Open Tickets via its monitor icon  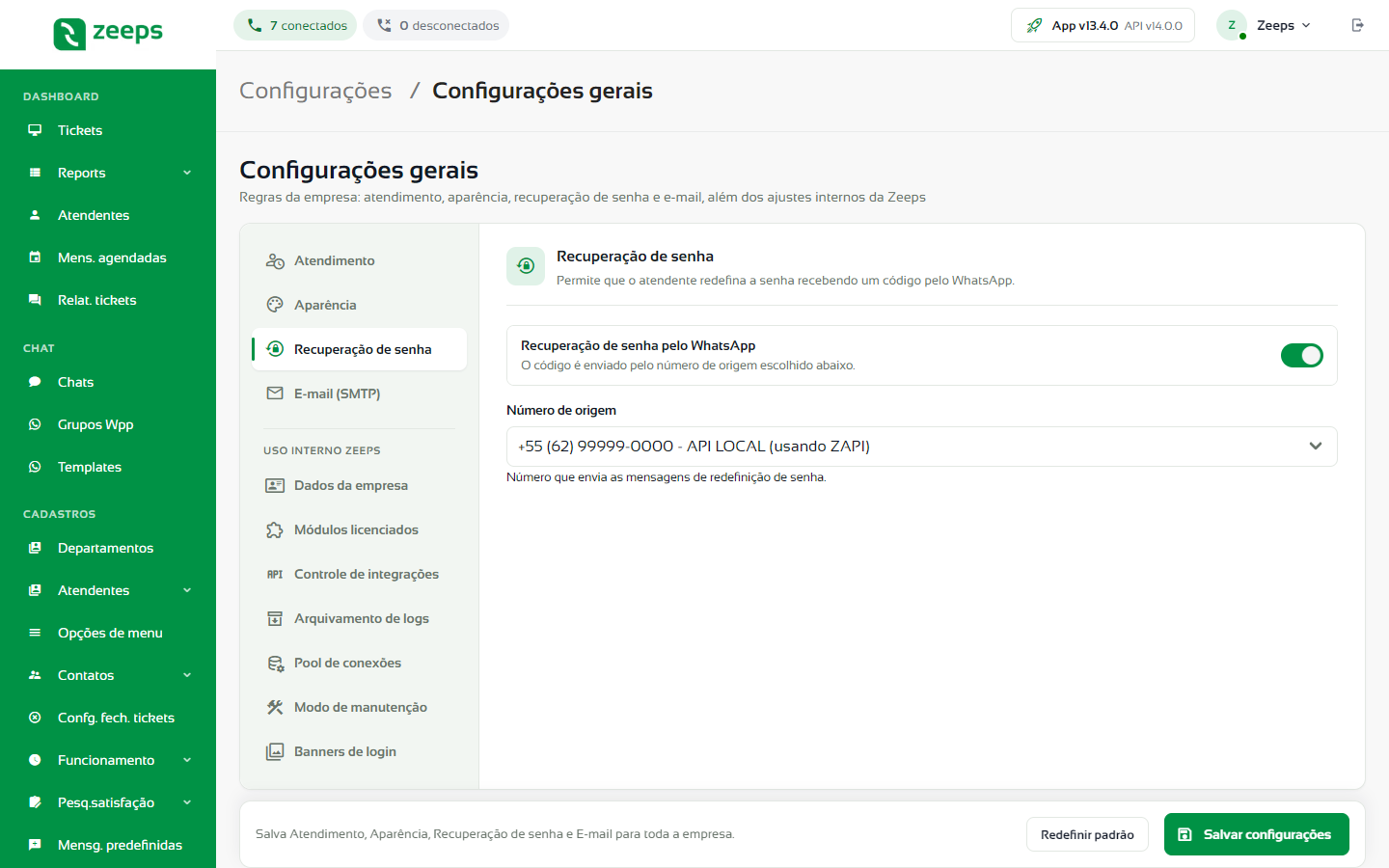click(35, 130)
